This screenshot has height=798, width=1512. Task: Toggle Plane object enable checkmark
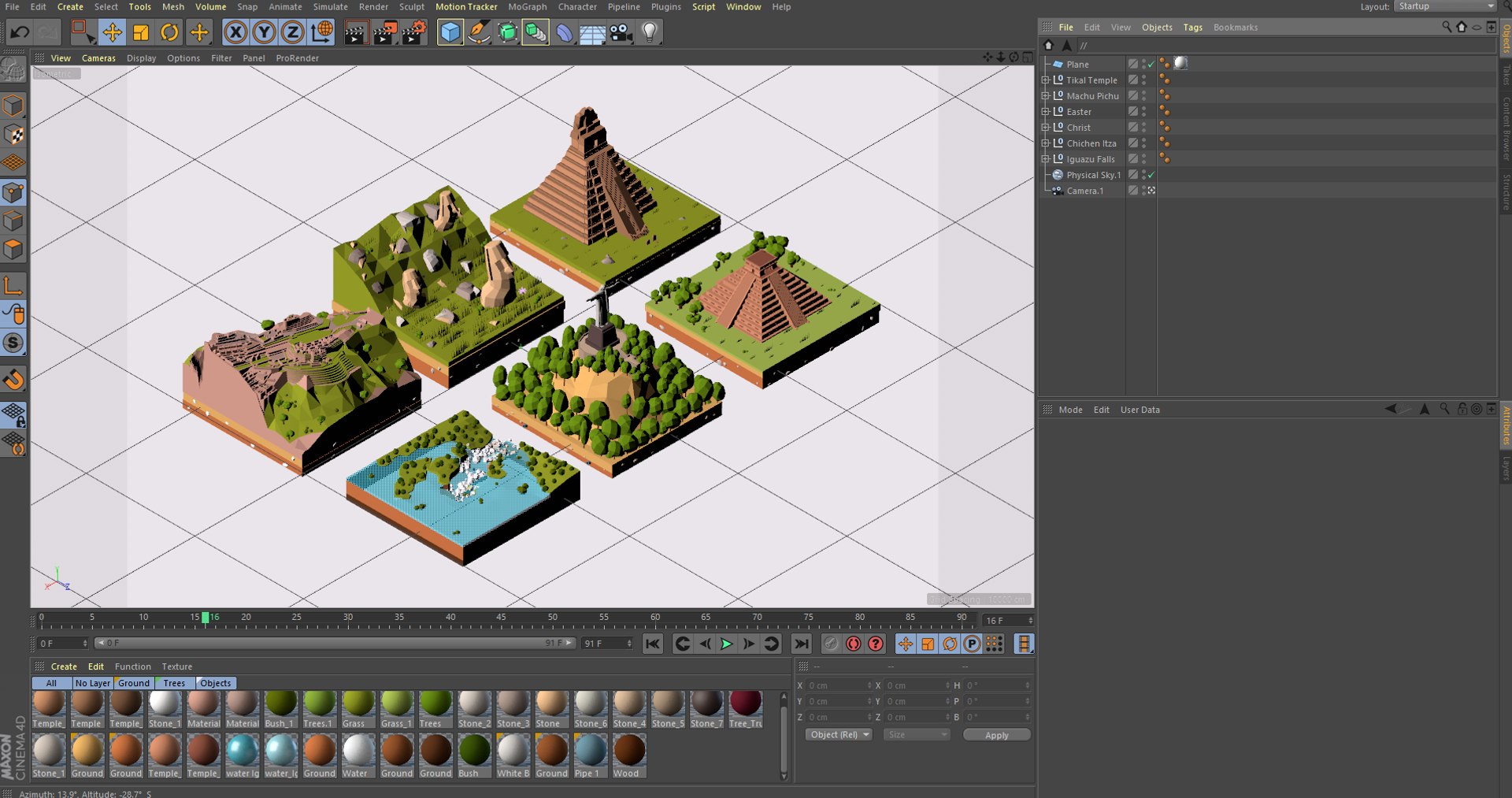(1151, 65)
